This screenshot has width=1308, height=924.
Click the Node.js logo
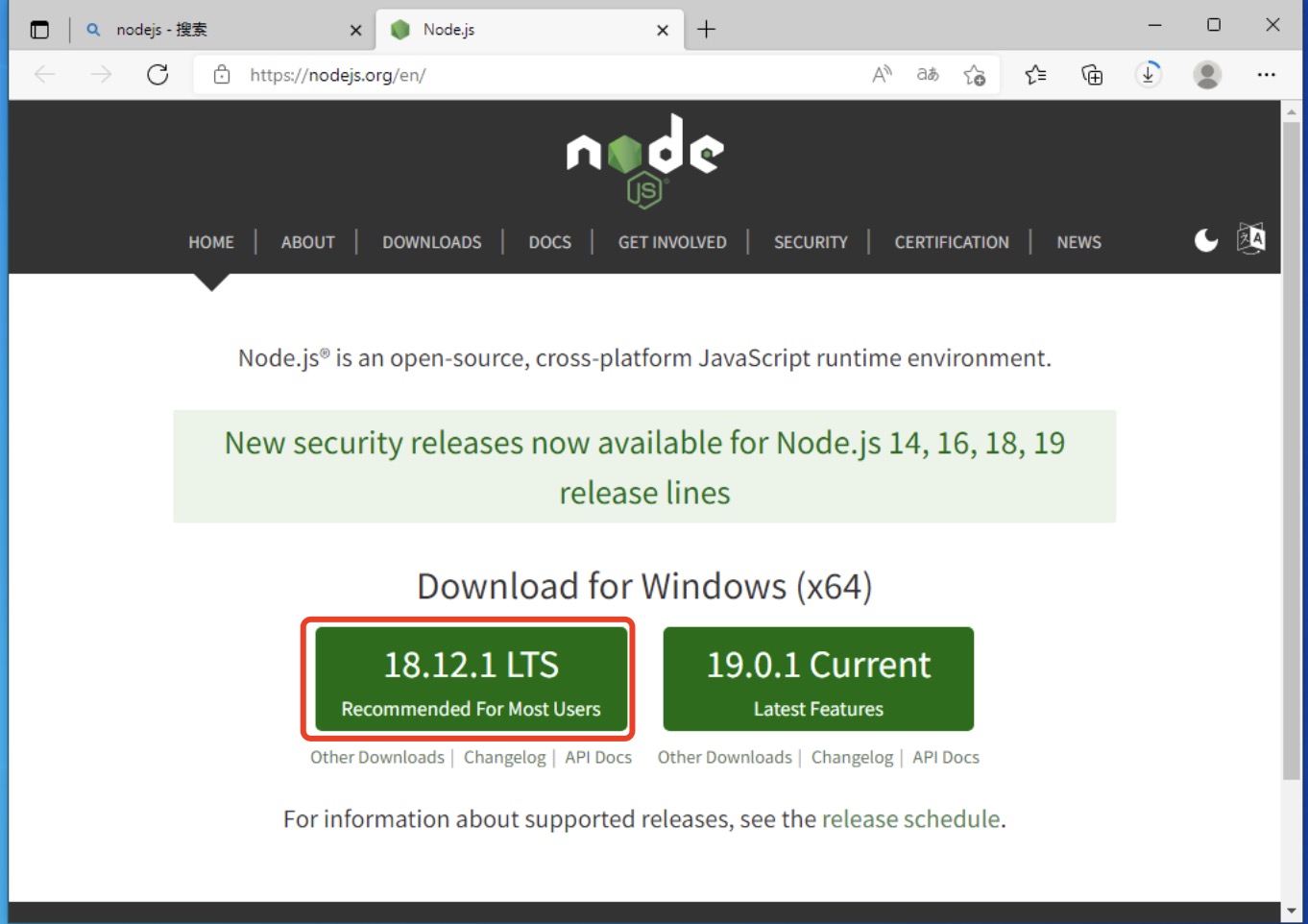(645, 158)
